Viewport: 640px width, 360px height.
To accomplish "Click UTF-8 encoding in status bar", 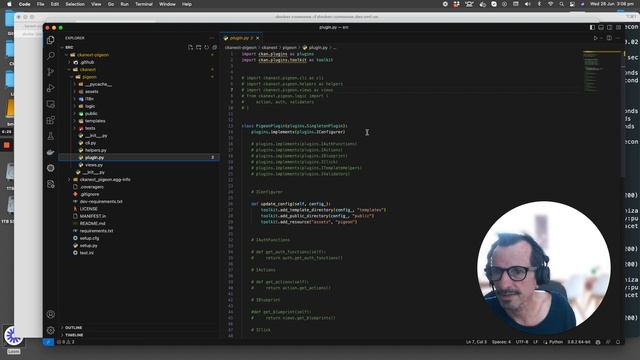I will coord(522,342).
